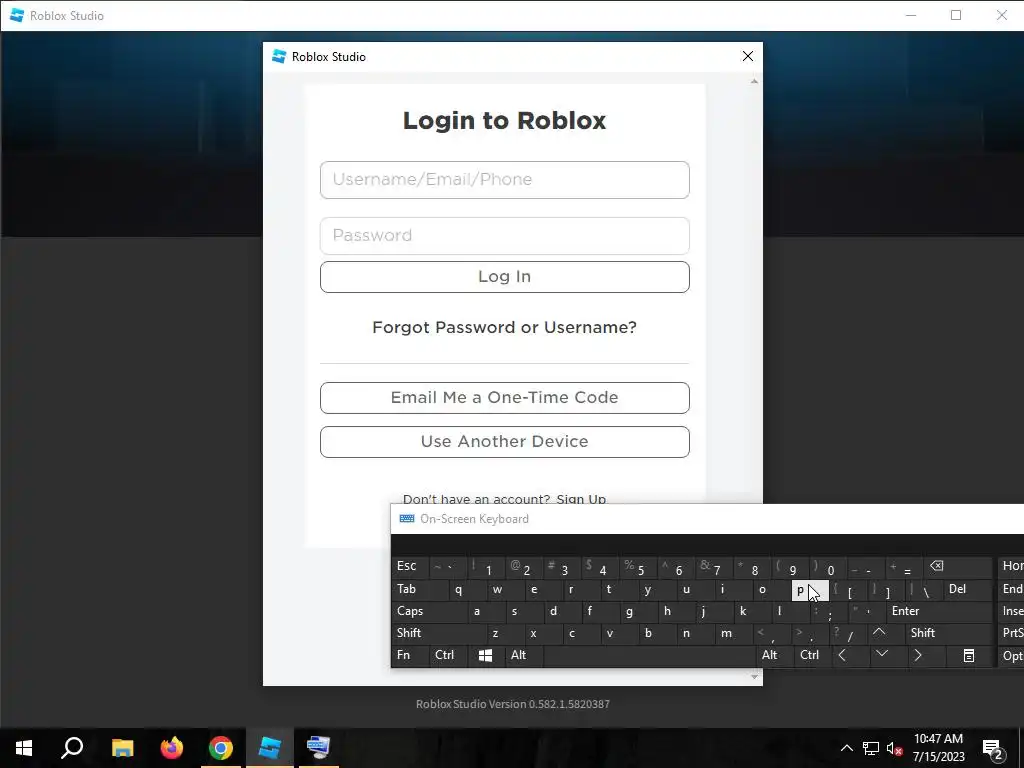This screenshot has height=768, width=1024.
Task: Tap the z key on On-Screen Keyboard
Action: (x=505, y=633)
